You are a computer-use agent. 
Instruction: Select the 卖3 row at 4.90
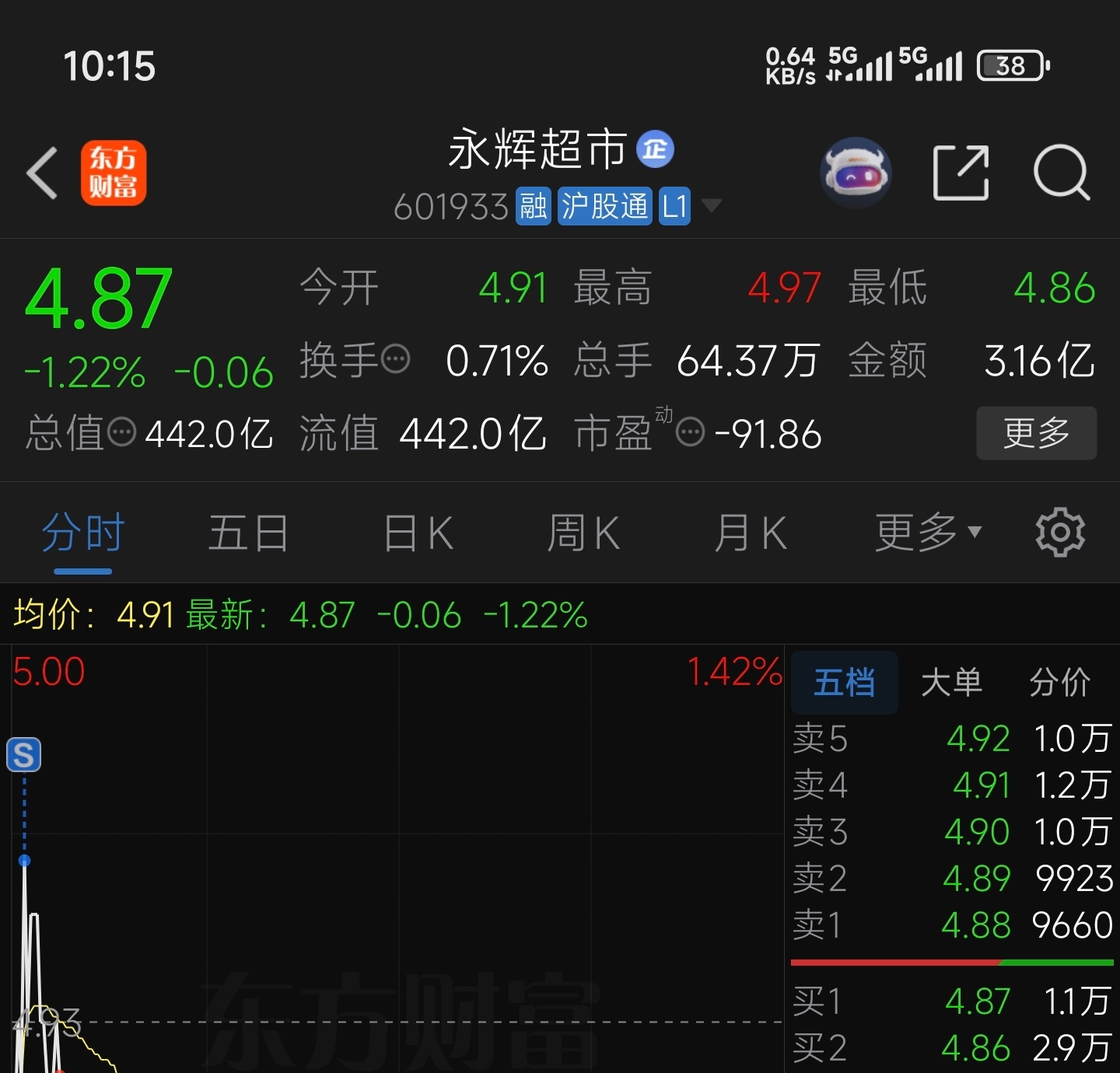point(953,832)
